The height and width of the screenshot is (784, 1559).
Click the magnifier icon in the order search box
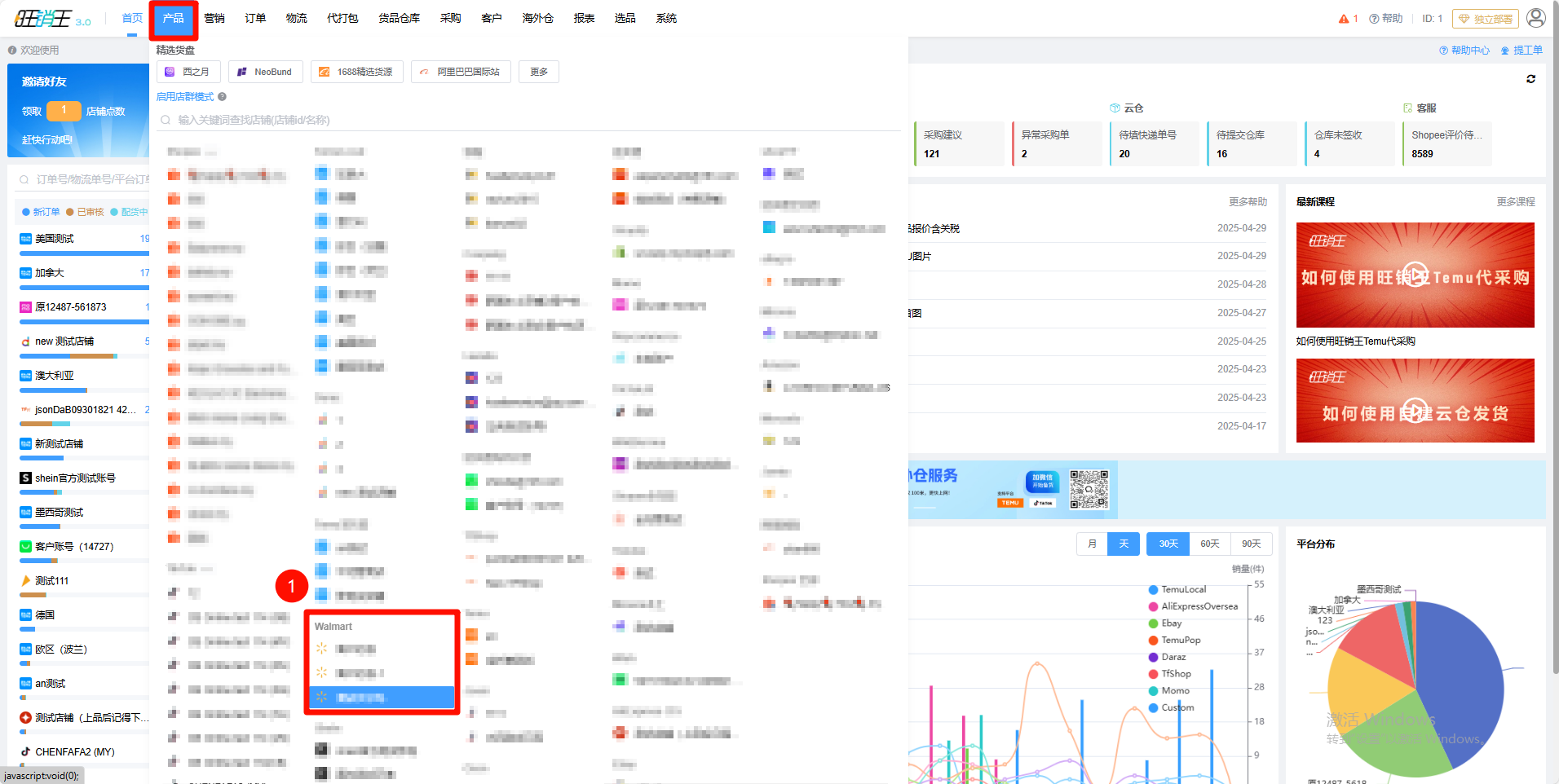[24, 179]
